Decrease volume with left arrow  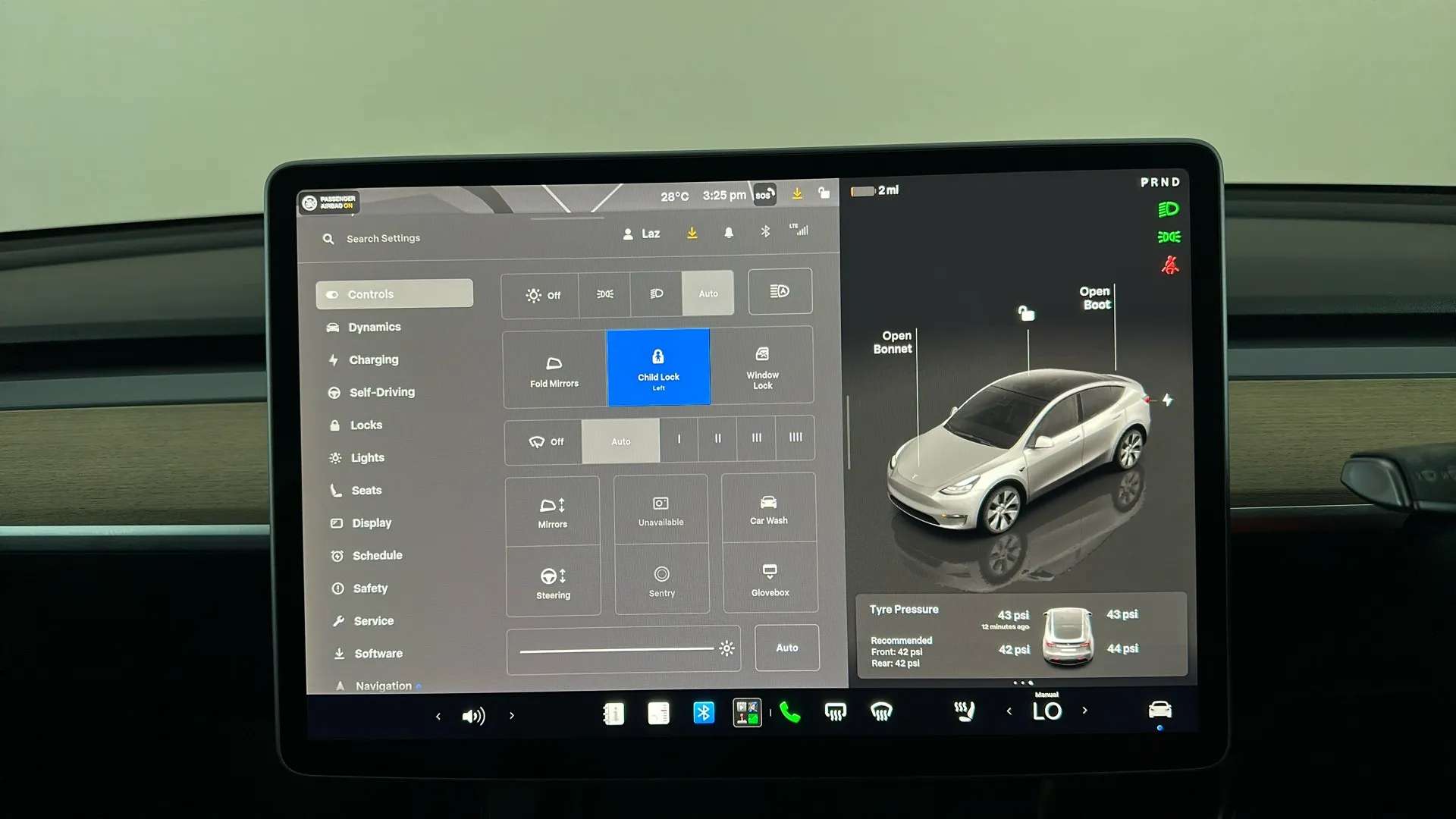click(x=438, y=716)
